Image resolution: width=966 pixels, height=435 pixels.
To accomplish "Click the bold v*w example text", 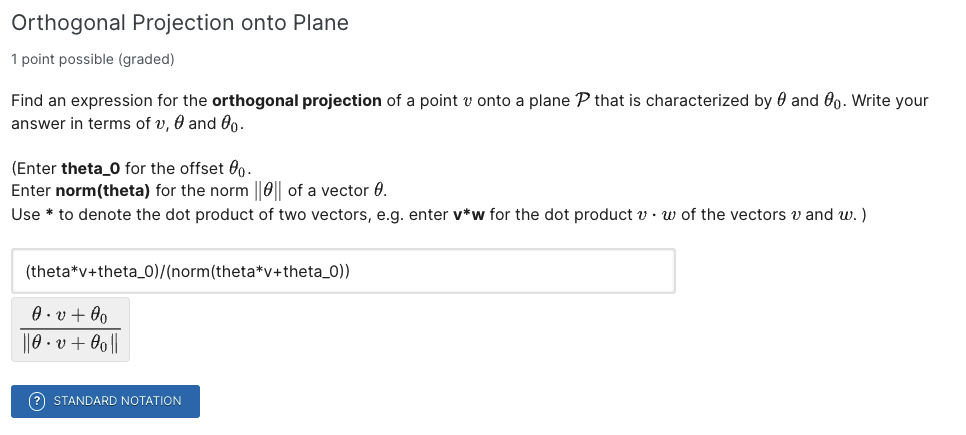I will pyautogui.click(x=468, y=215).
